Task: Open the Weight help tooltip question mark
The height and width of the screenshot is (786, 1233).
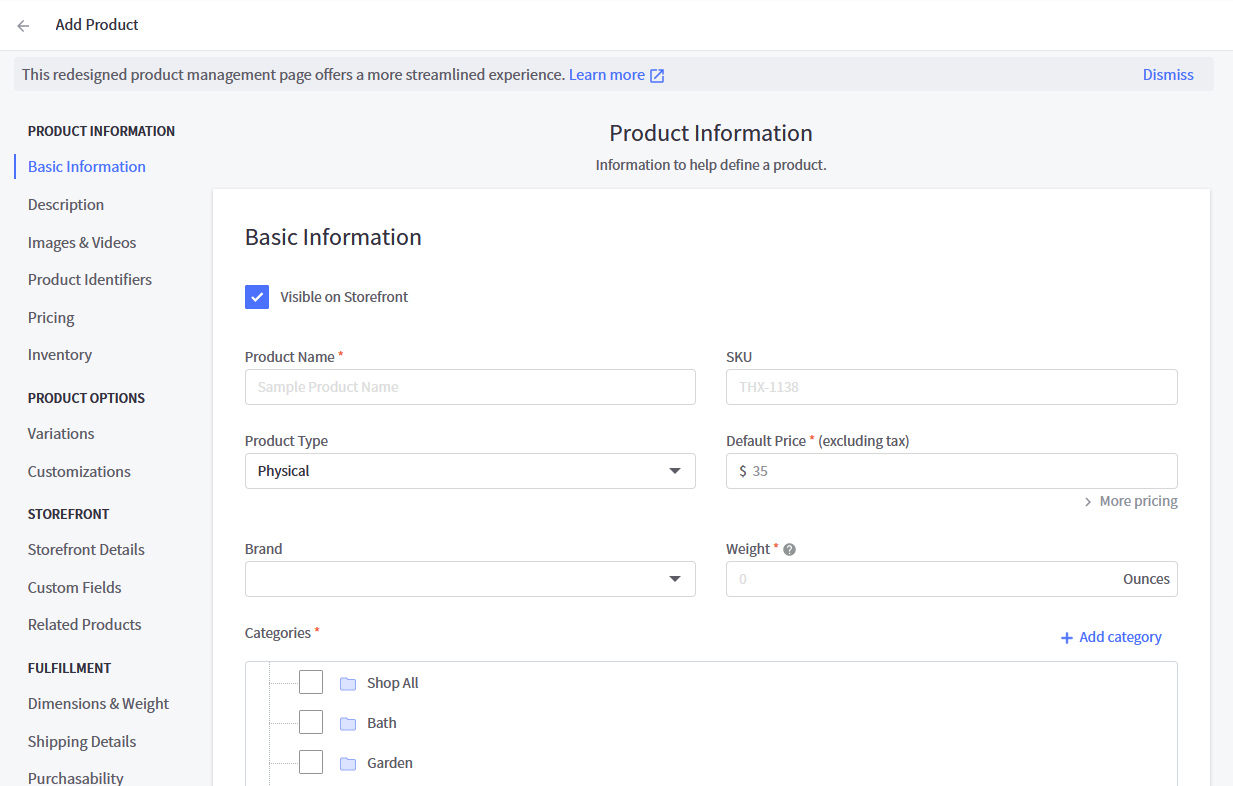Action: [x=789, y=548]
